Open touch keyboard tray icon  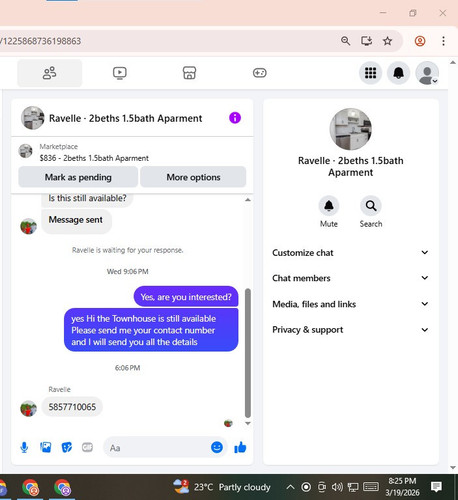(x=371, y=487)
